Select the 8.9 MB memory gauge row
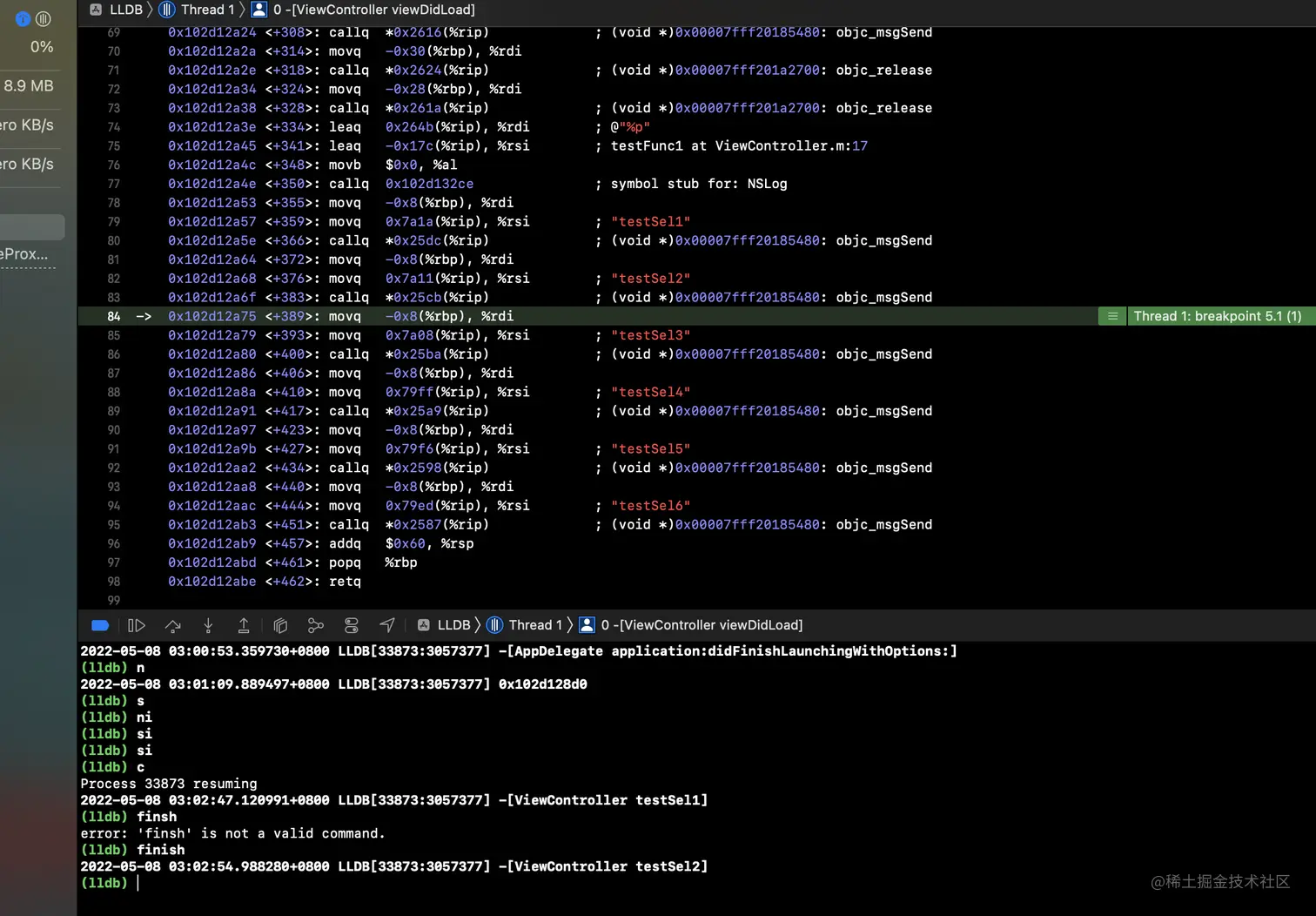1316x916 pixels. [x=29, y=85]
